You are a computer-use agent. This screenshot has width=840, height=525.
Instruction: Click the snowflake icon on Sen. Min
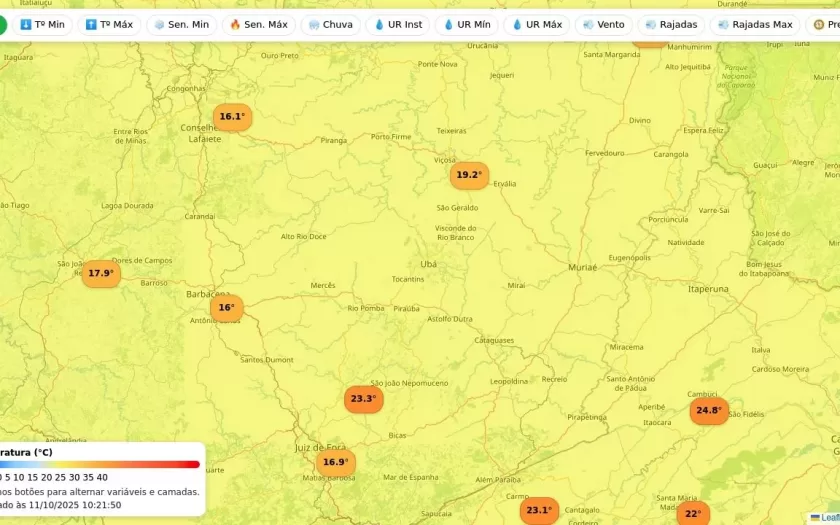159,25
